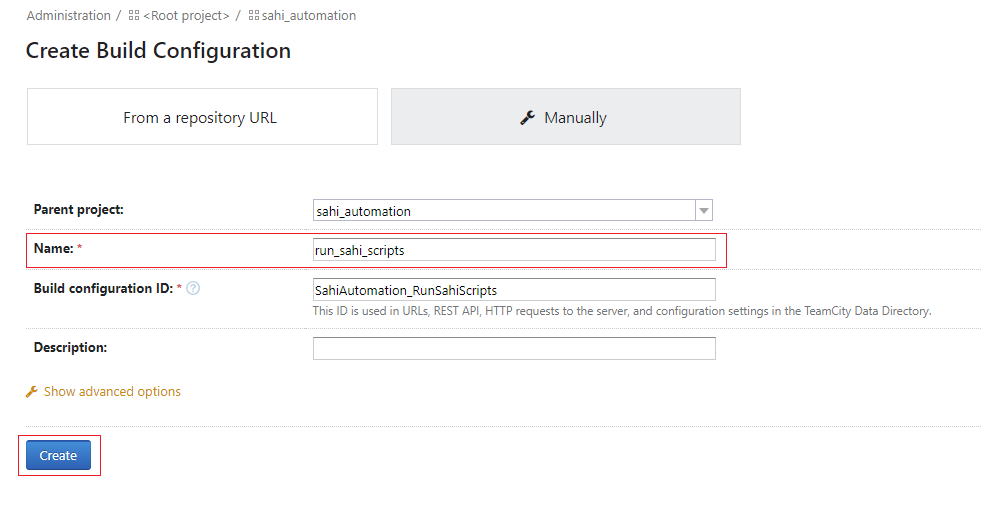Click the Parent project dropdown arrow
This screenshot has width=981, height=509.
pos(703,210)
